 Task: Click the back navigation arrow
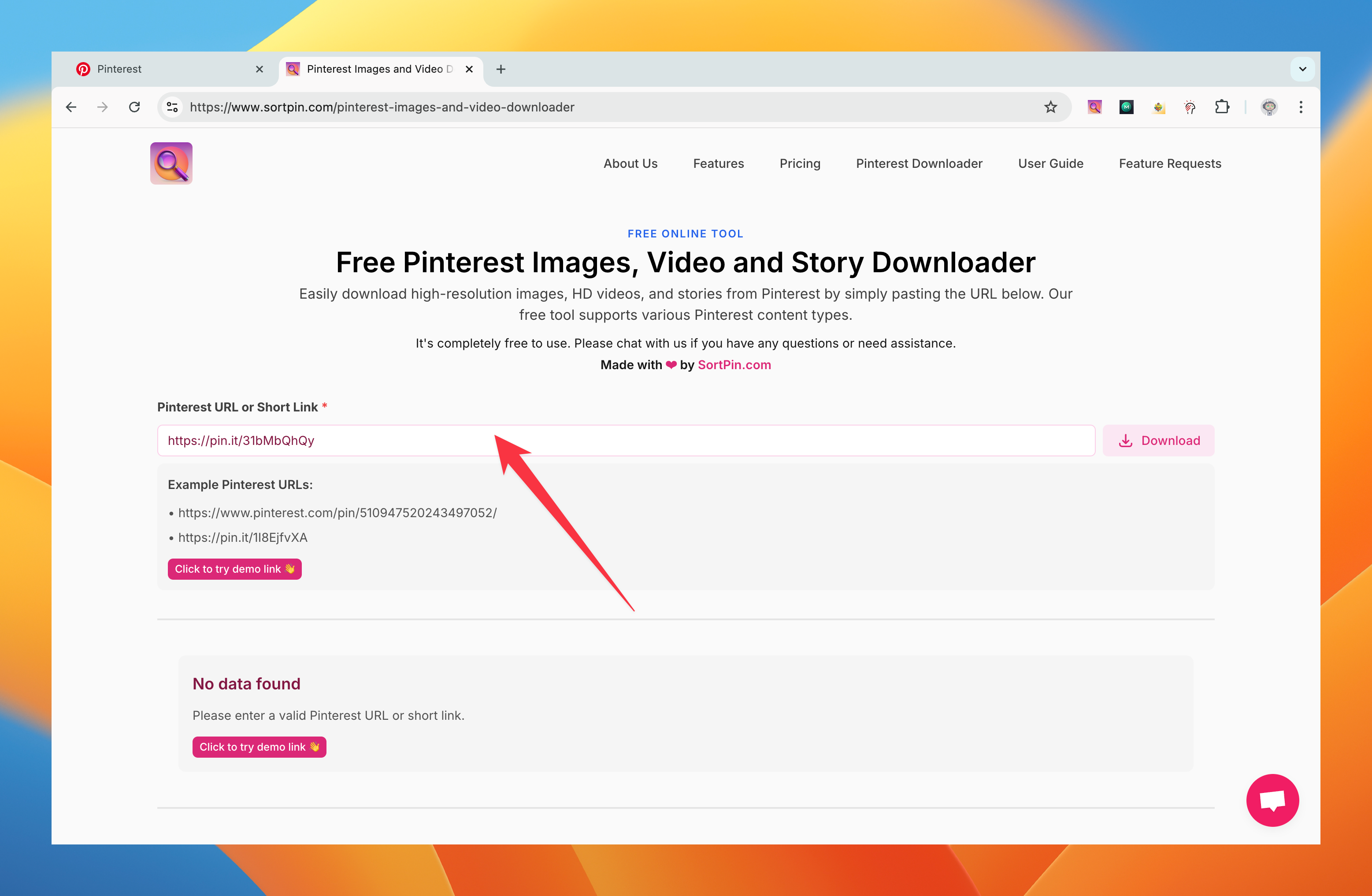pos(70,107)
